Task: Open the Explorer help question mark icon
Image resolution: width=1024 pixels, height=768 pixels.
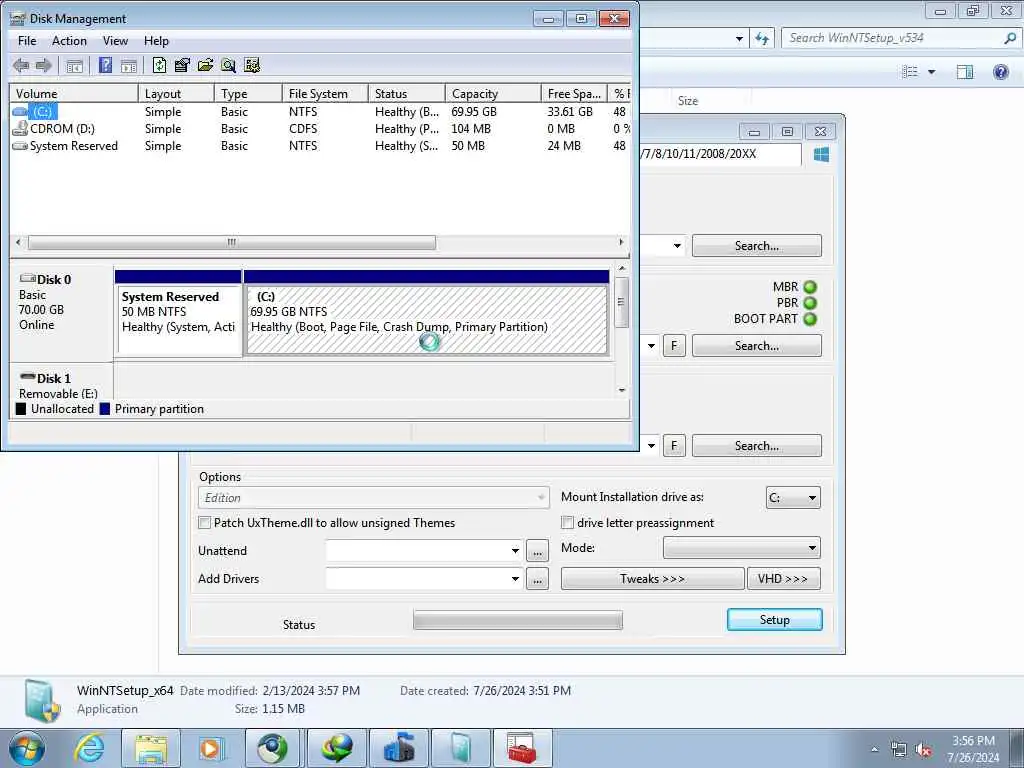Action: coord(1000,71)
